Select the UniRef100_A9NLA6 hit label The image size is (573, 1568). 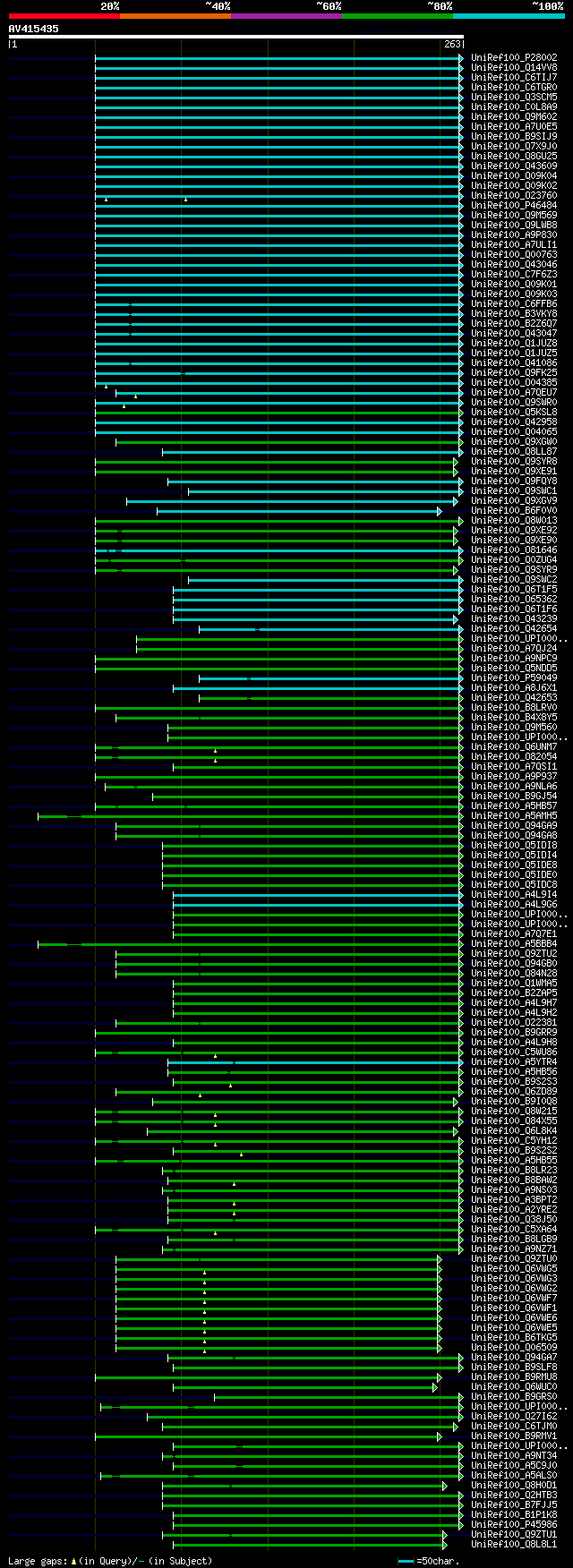pyautogui.click(x=514, y=786)
